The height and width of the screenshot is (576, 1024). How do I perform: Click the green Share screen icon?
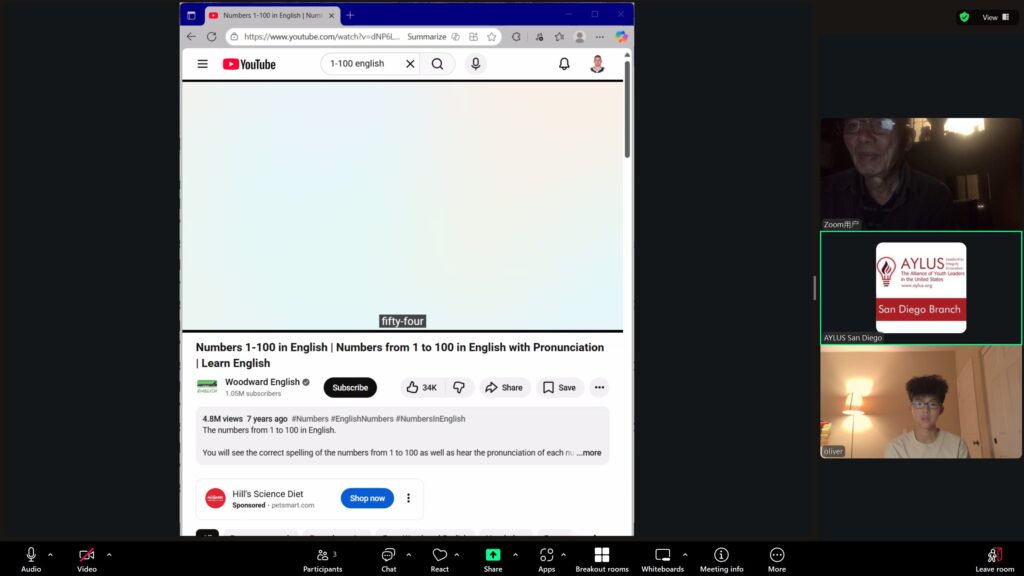click(x=493, y=555)
